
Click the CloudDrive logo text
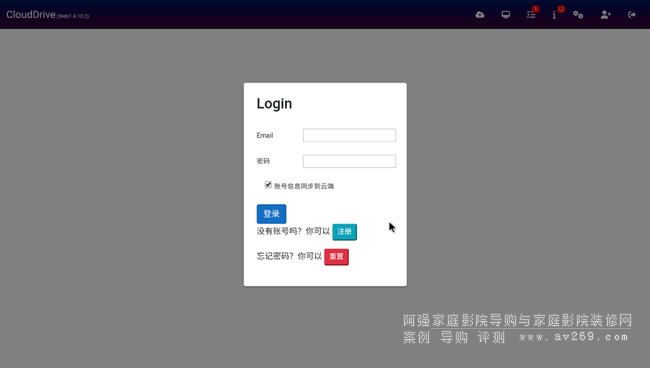[31, 15]
